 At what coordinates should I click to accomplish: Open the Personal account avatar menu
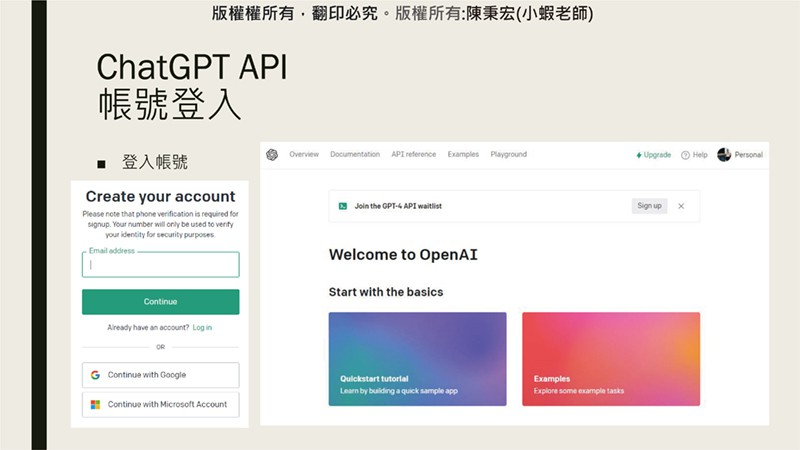tap(724, 154)
